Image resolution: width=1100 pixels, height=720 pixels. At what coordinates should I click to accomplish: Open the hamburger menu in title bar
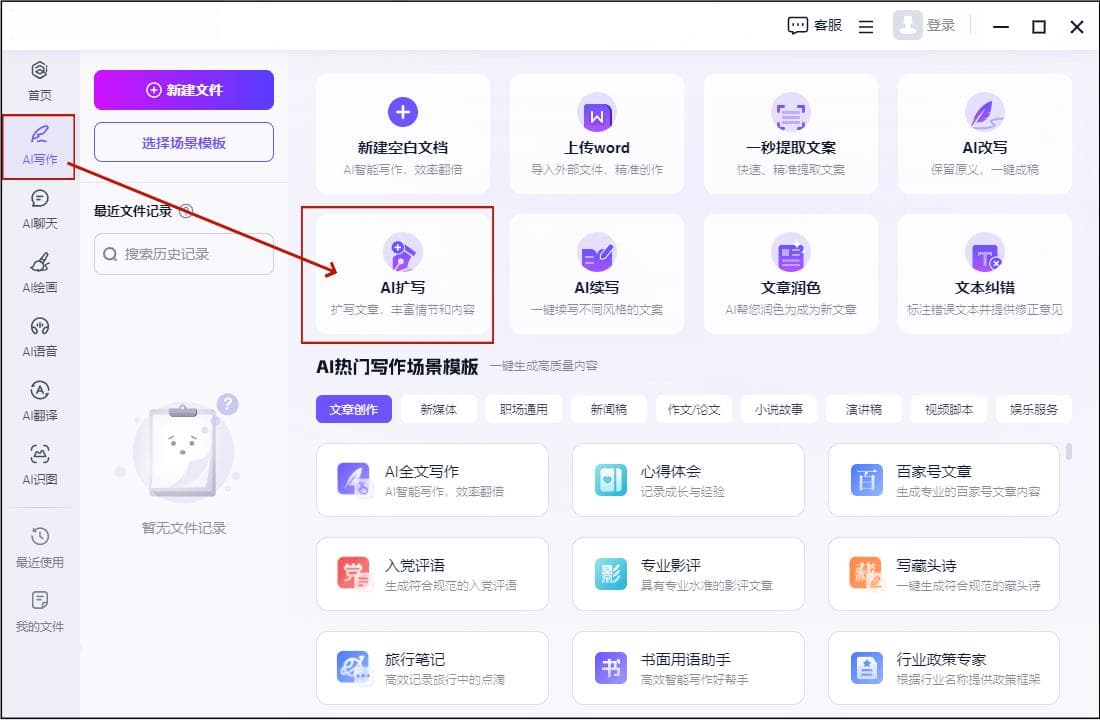[866, 27]
